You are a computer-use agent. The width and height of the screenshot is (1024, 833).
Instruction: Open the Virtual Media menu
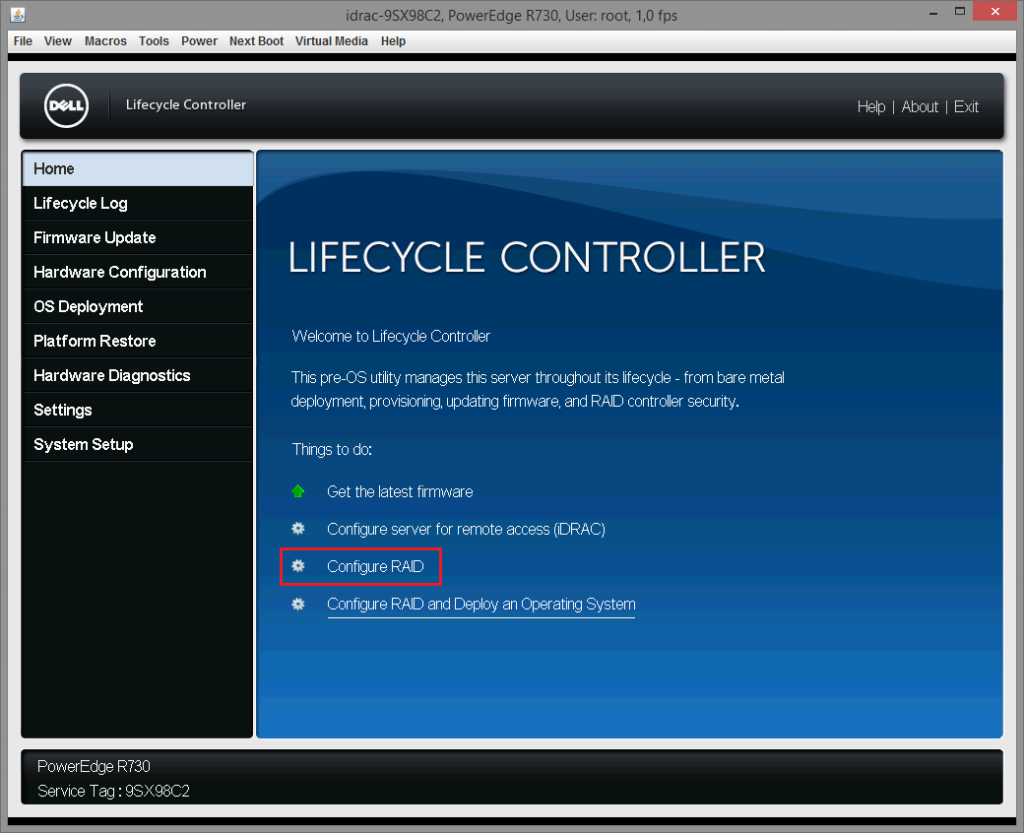click(331, 41)
